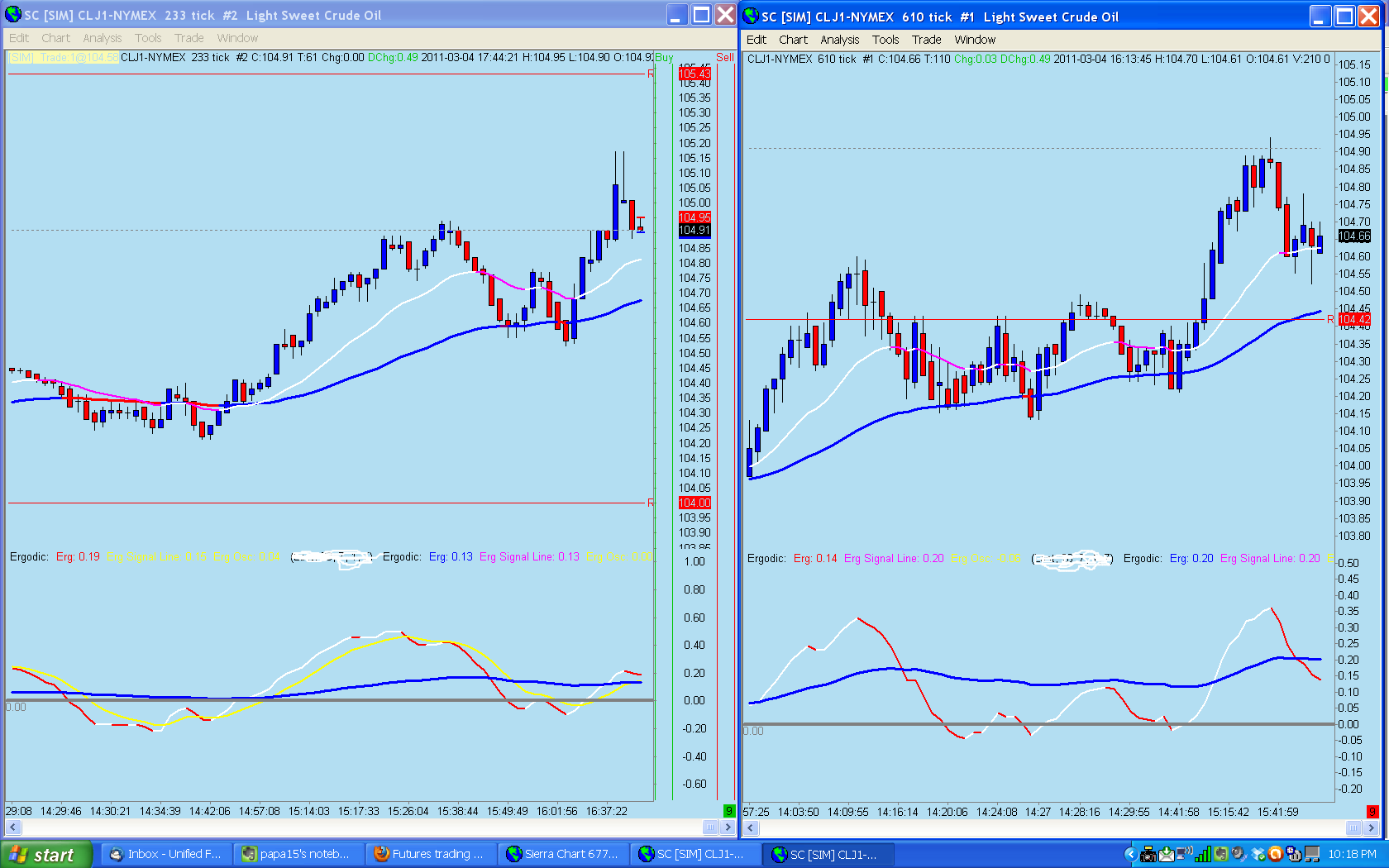Open Chart menu in 233 tick window
Image resolution: width=1389 pixels, height=868 pixels.
click(55, 38)
